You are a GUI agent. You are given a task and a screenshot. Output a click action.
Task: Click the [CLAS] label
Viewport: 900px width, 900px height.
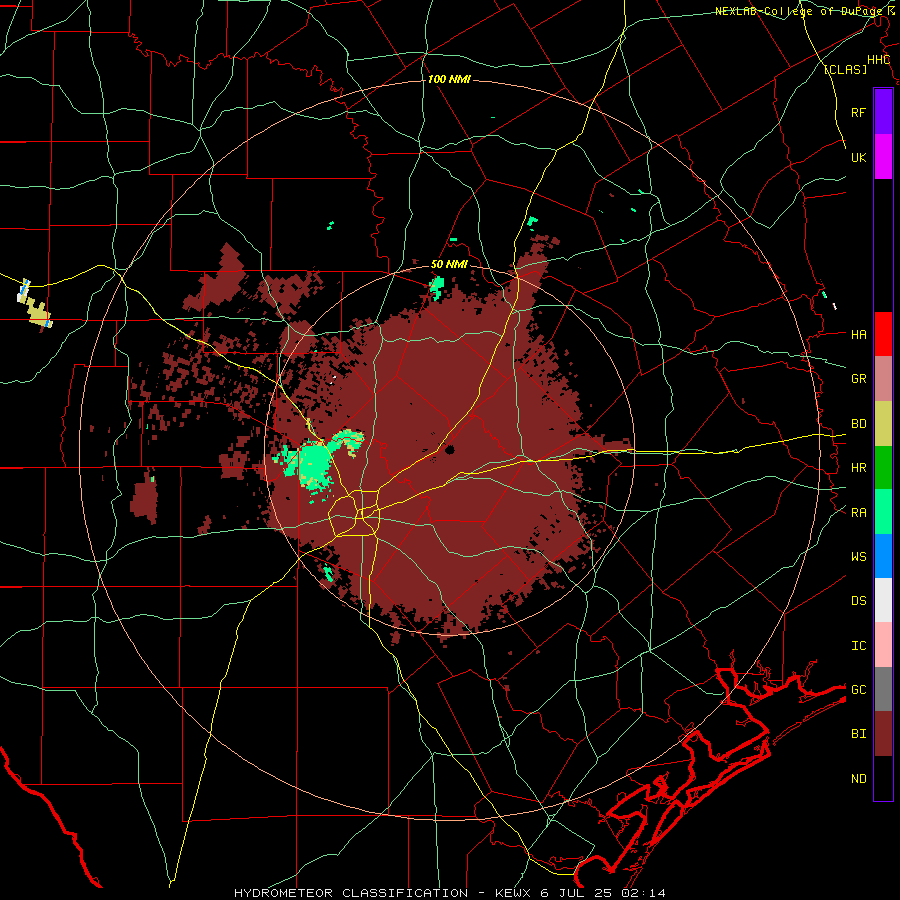pyautogui.click(x=845, y=69)
